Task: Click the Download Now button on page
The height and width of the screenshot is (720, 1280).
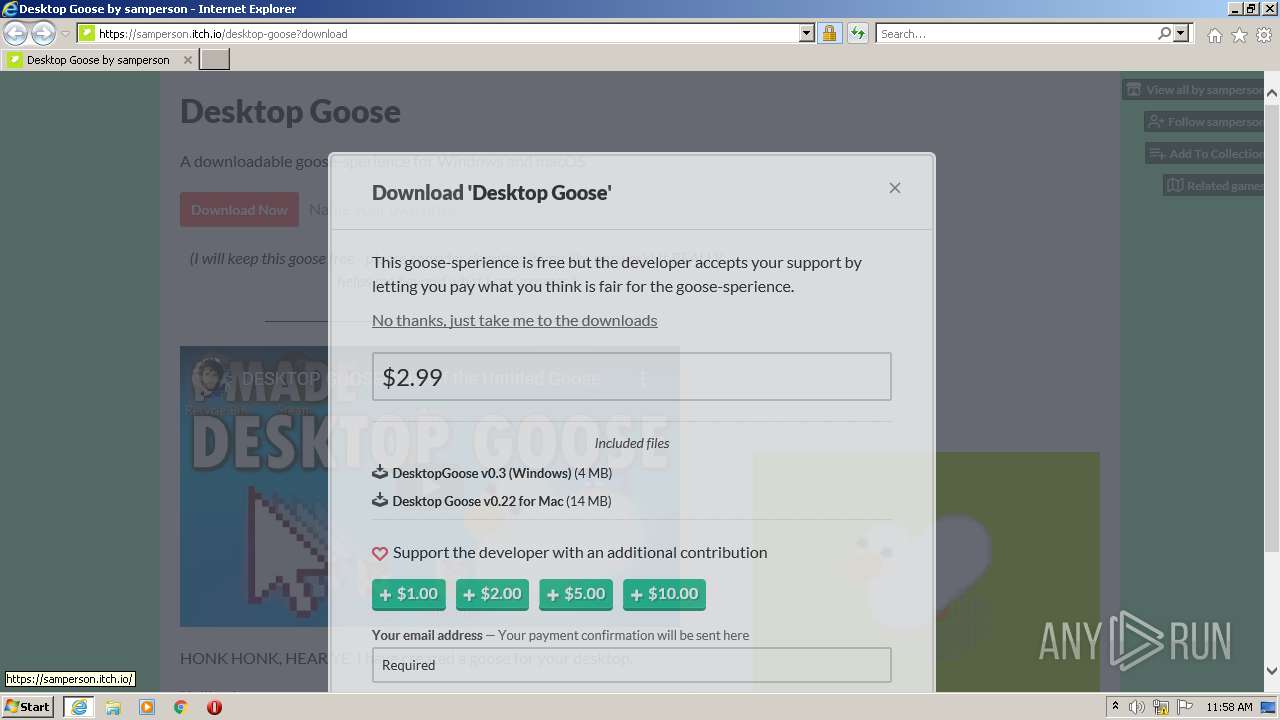Action: (x=239, y=209)
